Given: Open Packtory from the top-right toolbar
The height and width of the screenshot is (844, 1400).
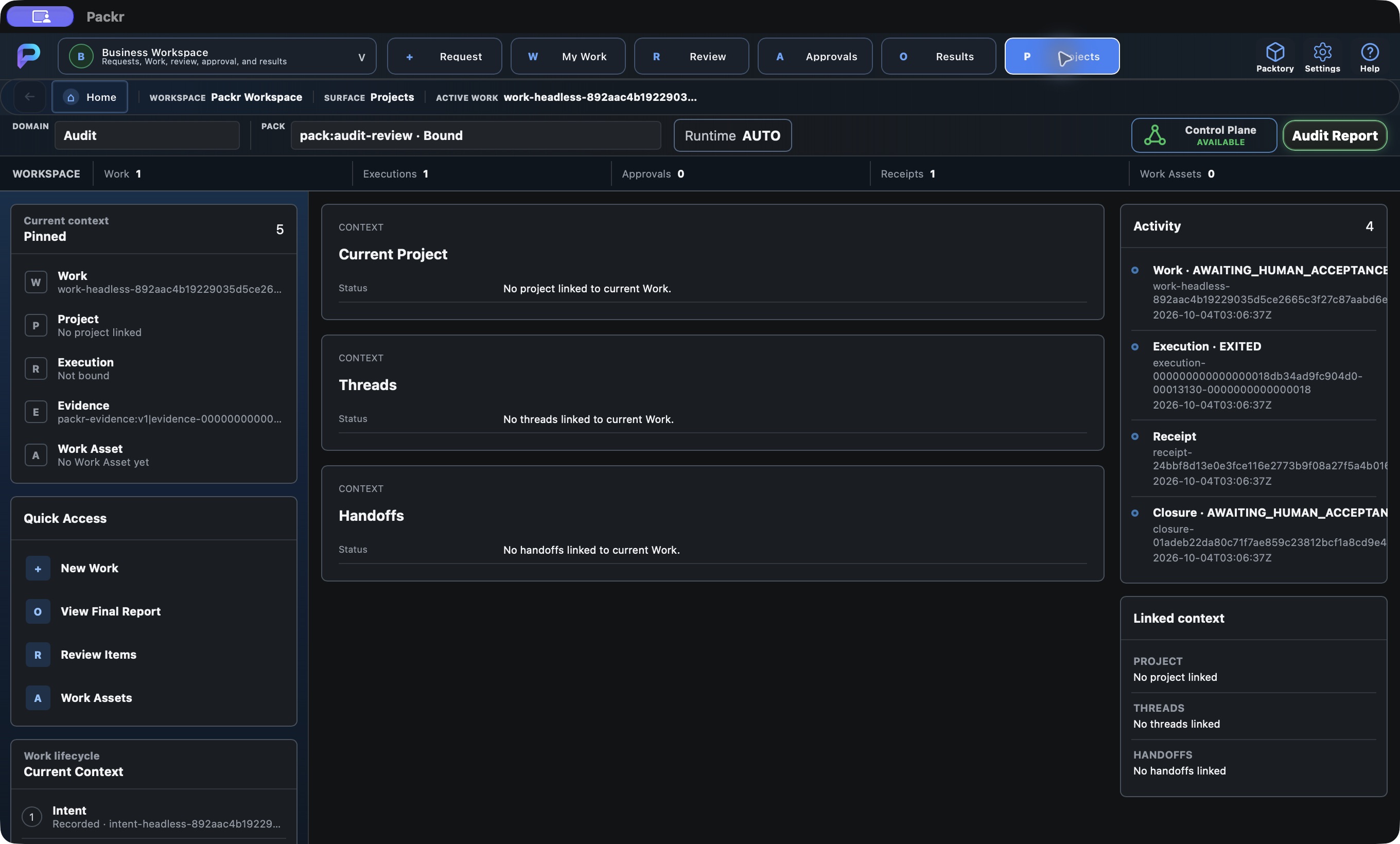Looking at the screenshot, I should point(1274,57).
